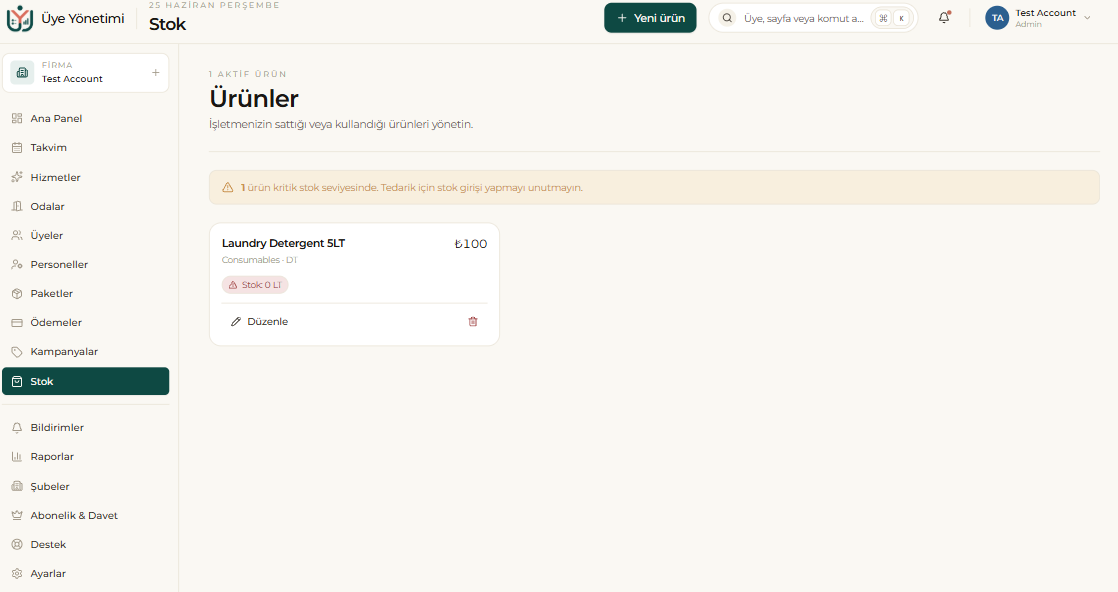Click the Ayarlar gear icon
The height and width of the screenshot is (592, 1118).
[x=17, y=573]
